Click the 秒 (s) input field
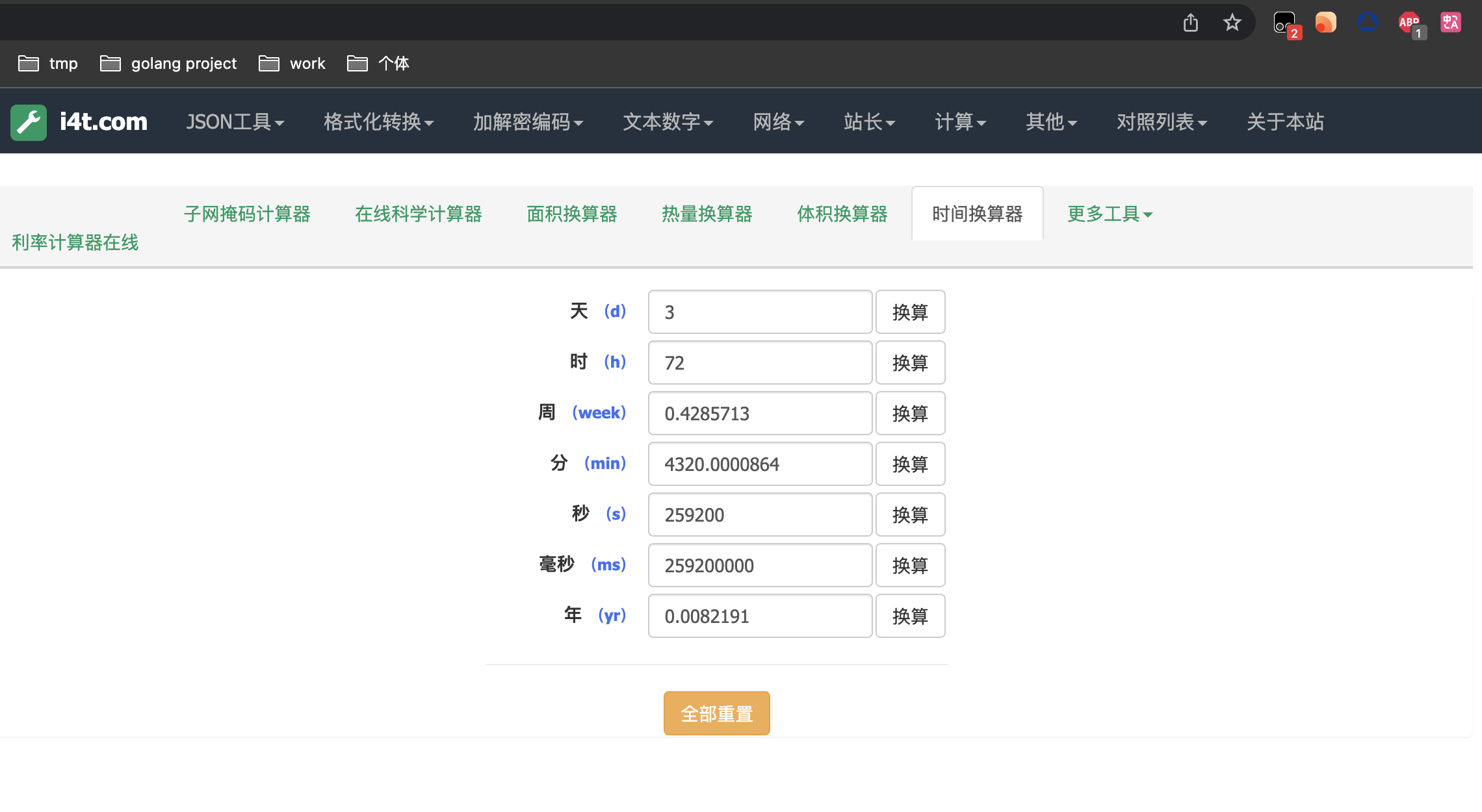Screen dimensions: 1482x812 (x=759, y=515)
